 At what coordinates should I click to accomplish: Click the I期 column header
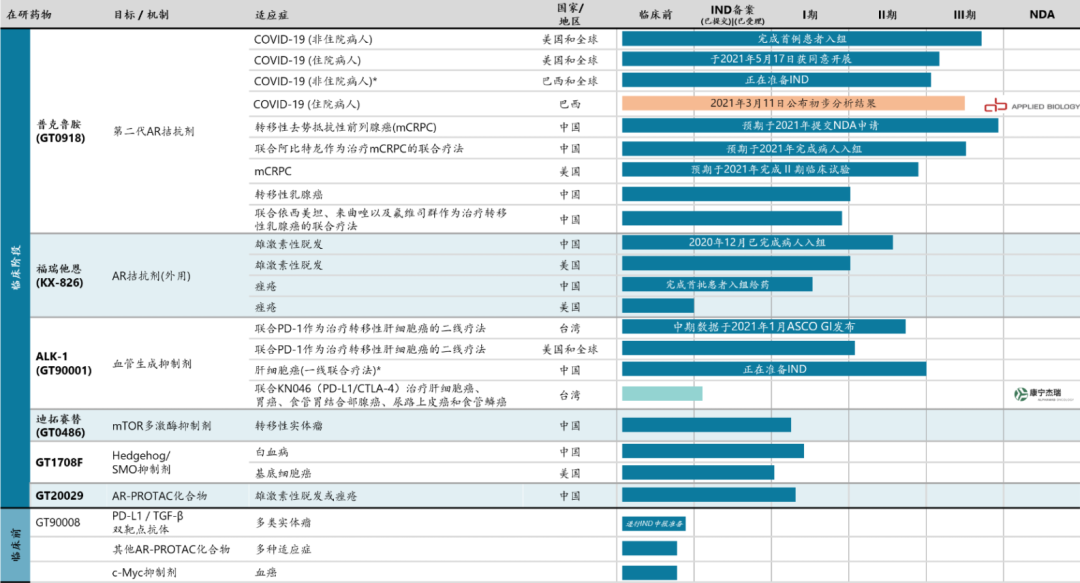click(x=810, y=14)
